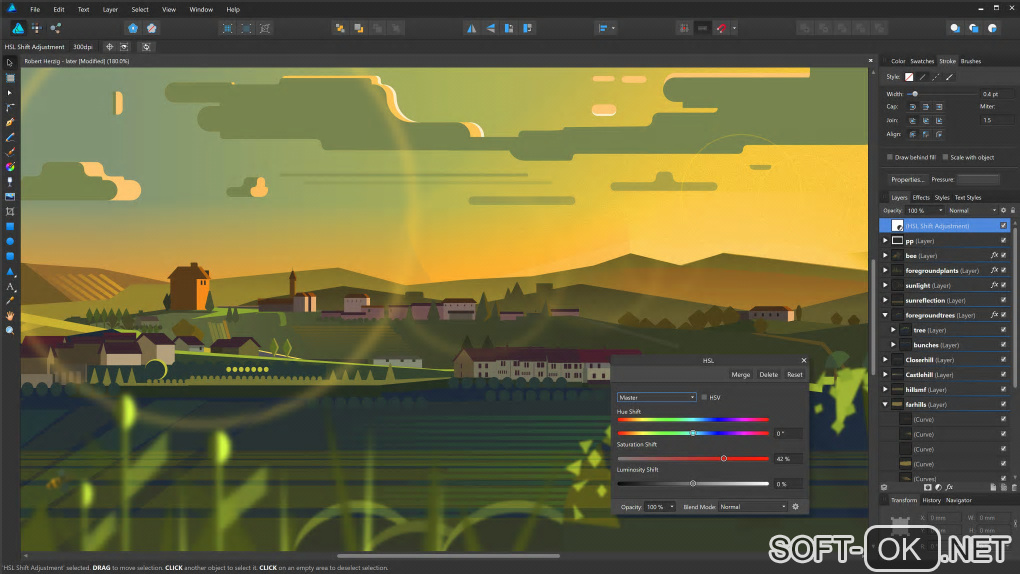
Task: Hide the sunlight layer
Action: [x=1004, y=285]
